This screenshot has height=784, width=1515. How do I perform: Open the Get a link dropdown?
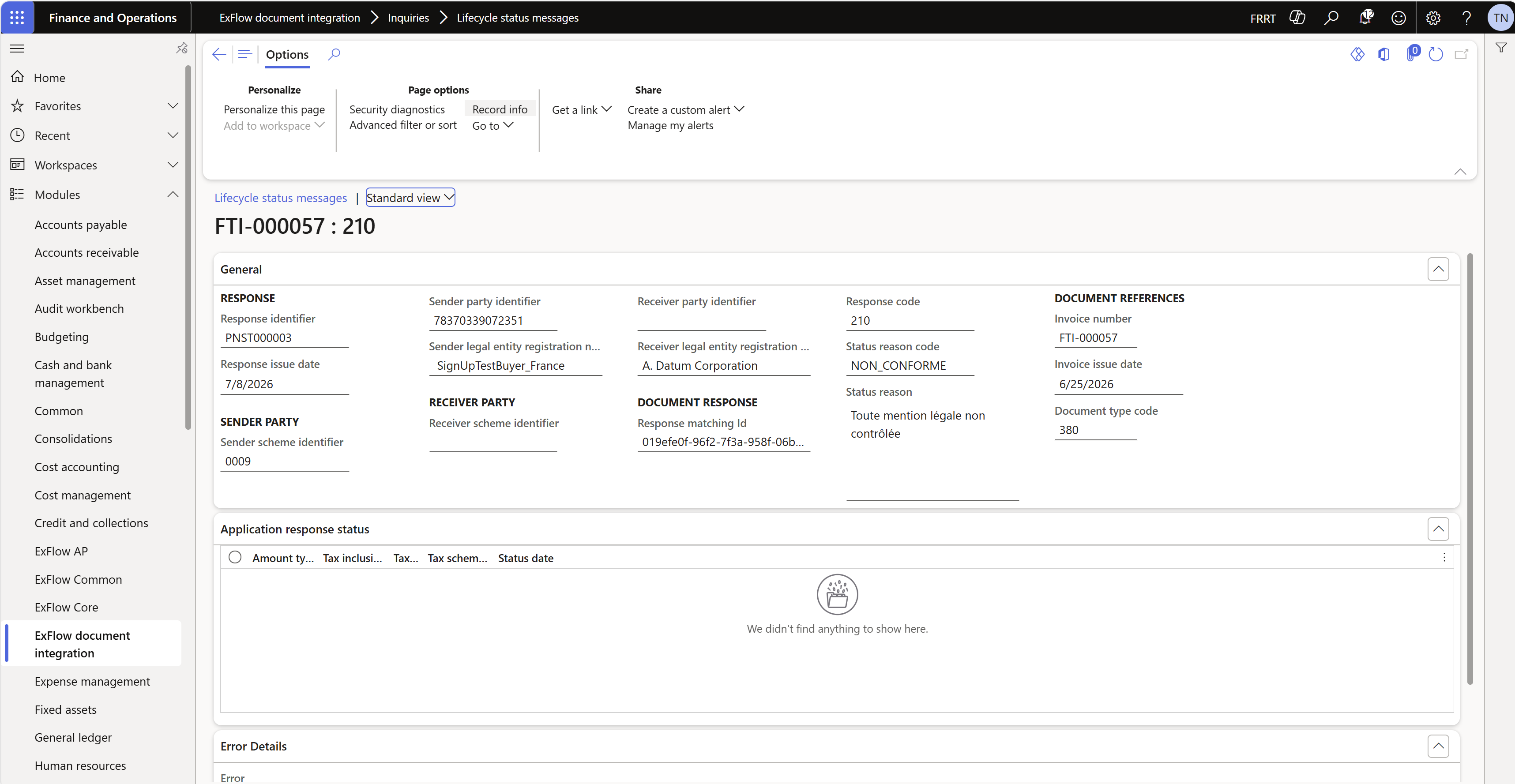coord(582,109)
